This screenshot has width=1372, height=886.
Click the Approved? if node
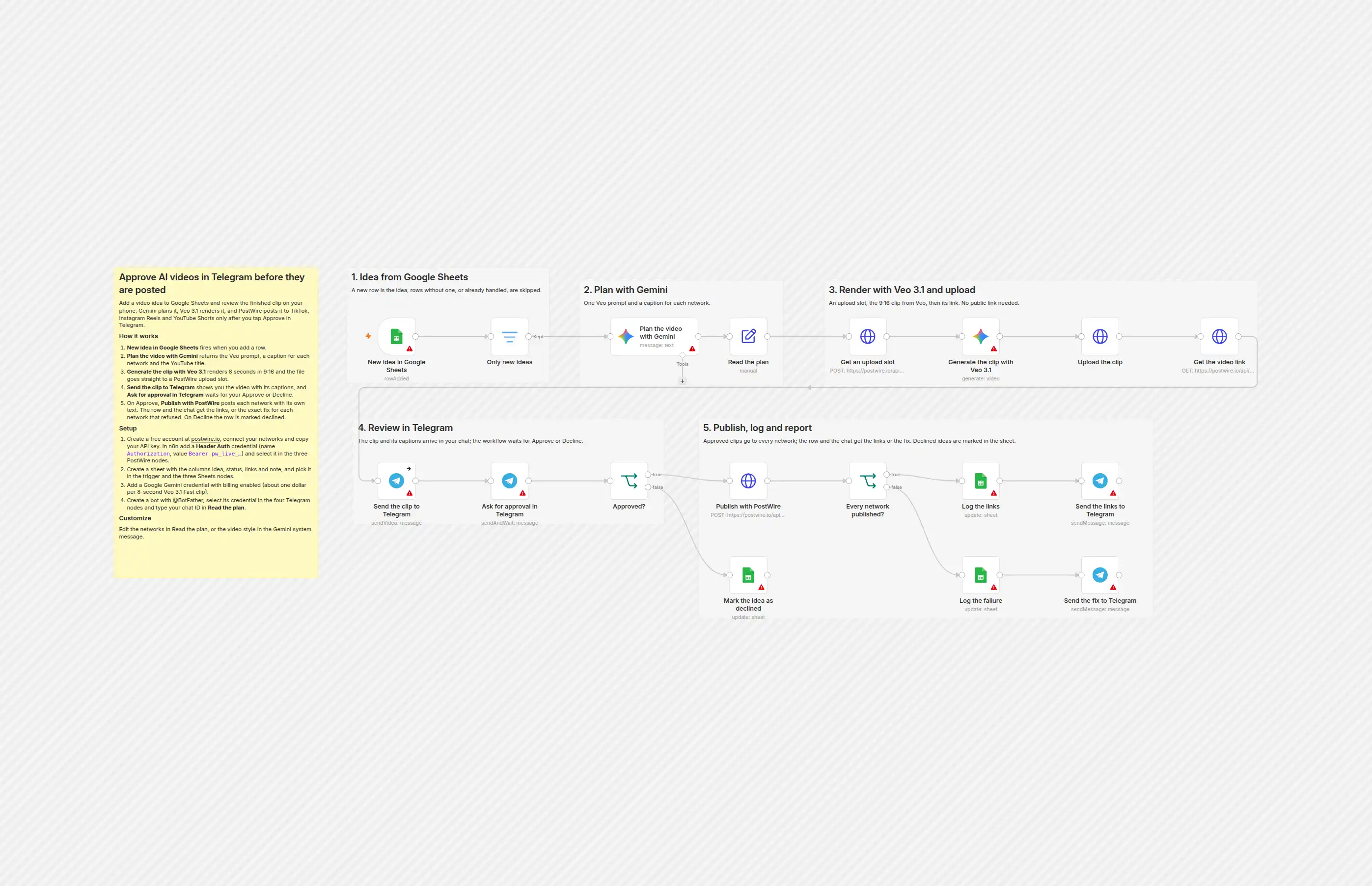click(629, 481)
